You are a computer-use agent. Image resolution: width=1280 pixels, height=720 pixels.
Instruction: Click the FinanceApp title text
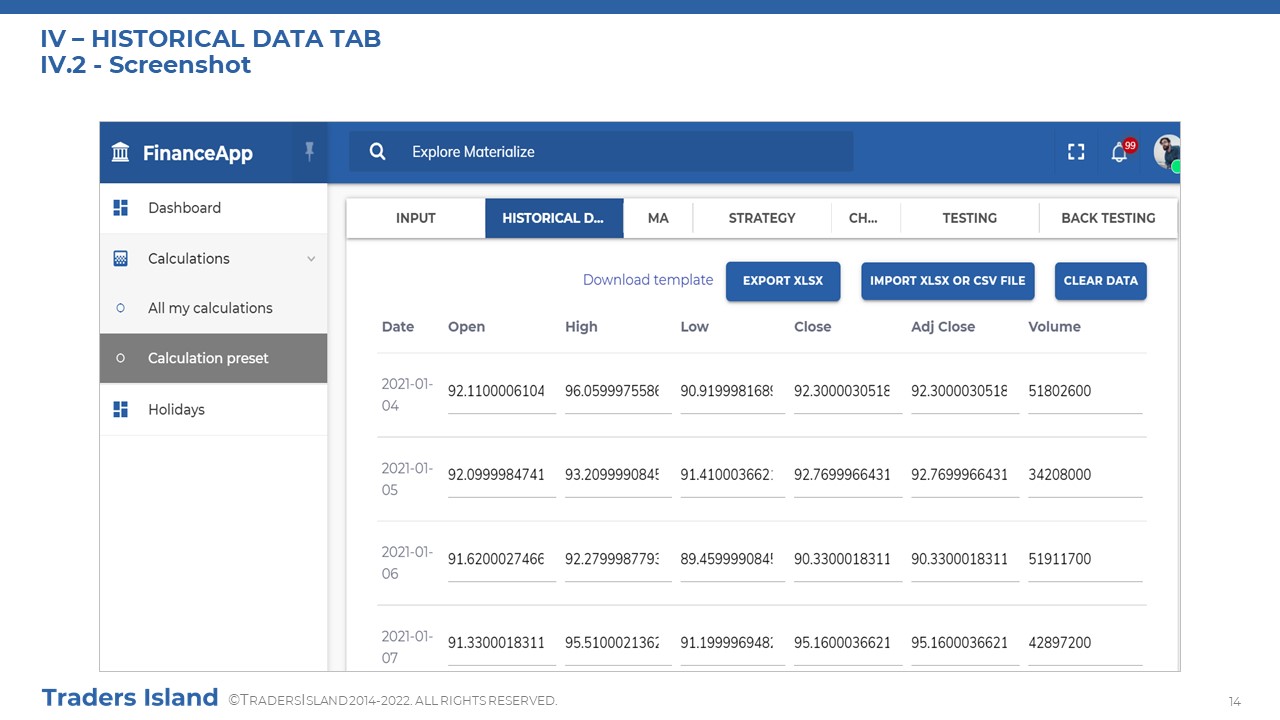pos(198,153)
